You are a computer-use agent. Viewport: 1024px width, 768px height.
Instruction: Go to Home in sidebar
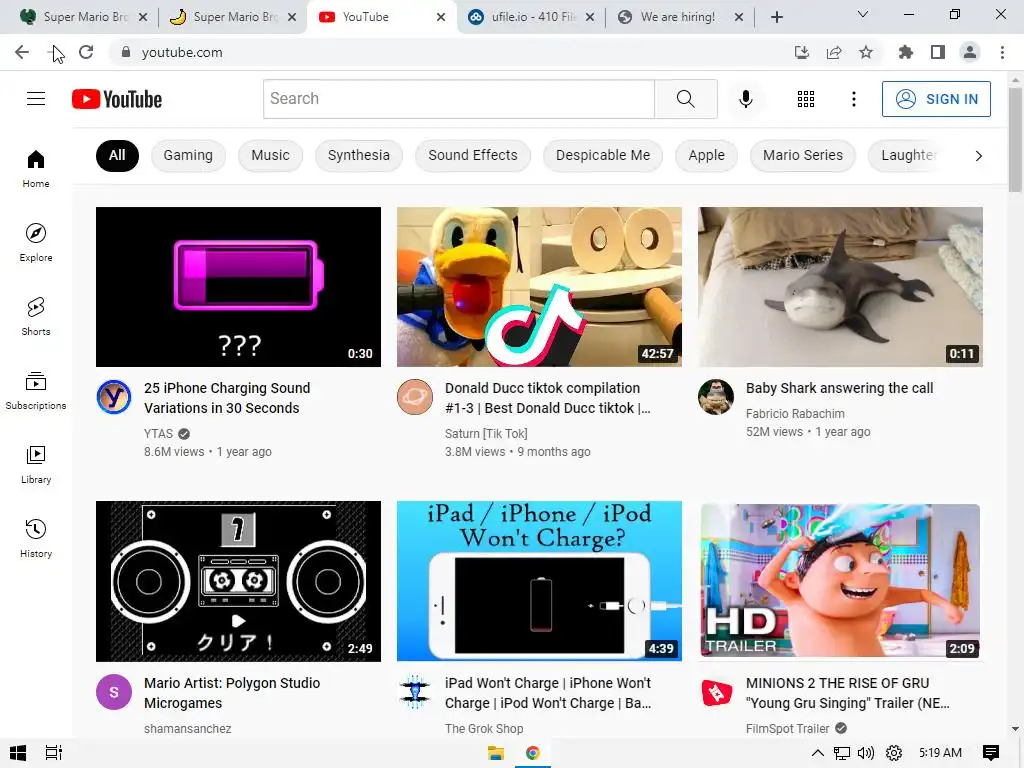36,168
